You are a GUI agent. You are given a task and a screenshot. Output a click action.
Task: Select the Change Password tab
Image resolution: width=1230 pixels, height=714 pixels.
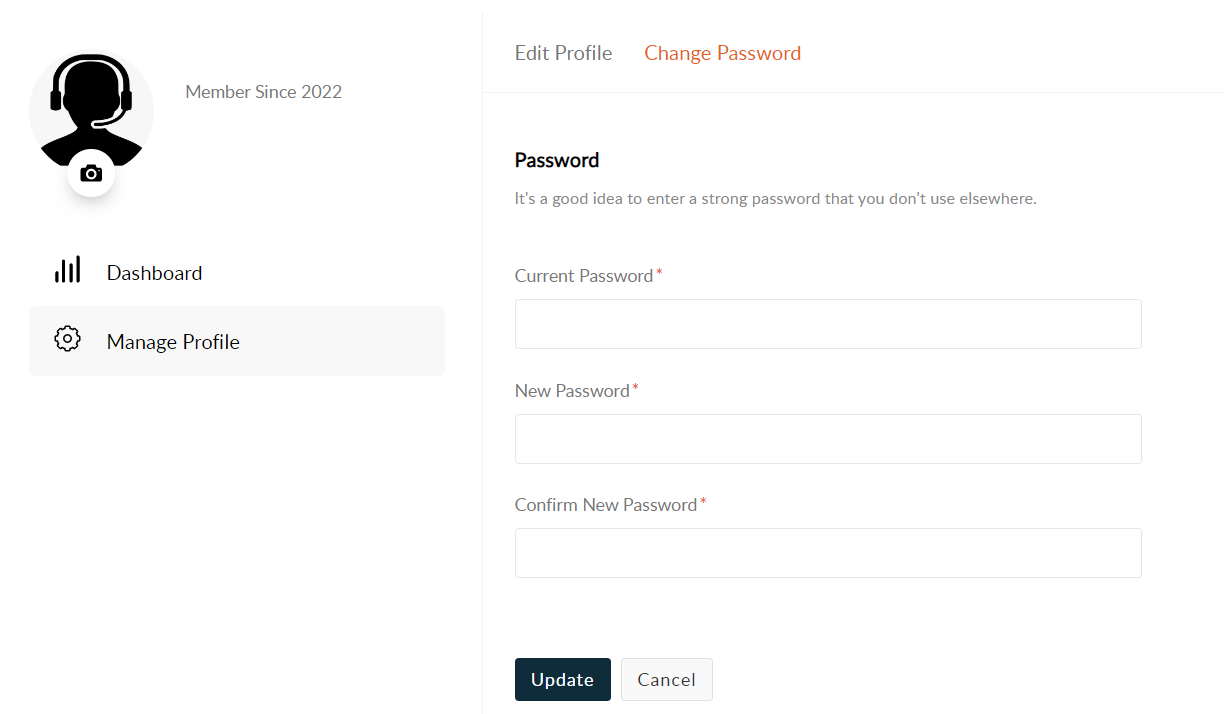click(722, 53)
